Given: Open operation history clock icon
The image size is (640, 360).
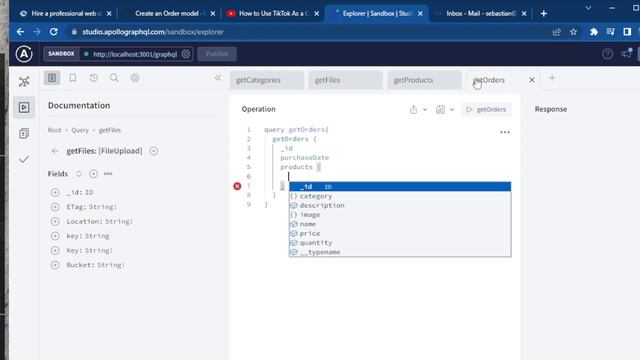Looking at the screenshot, I should click(94, 78).
